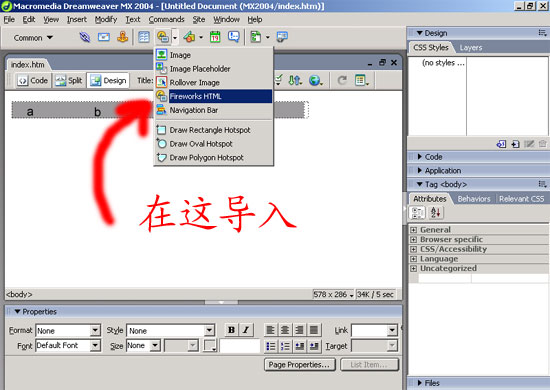This screenshot has width=550, height=390.
Task: Click the Date calendar icon
Action: (215, 37)
